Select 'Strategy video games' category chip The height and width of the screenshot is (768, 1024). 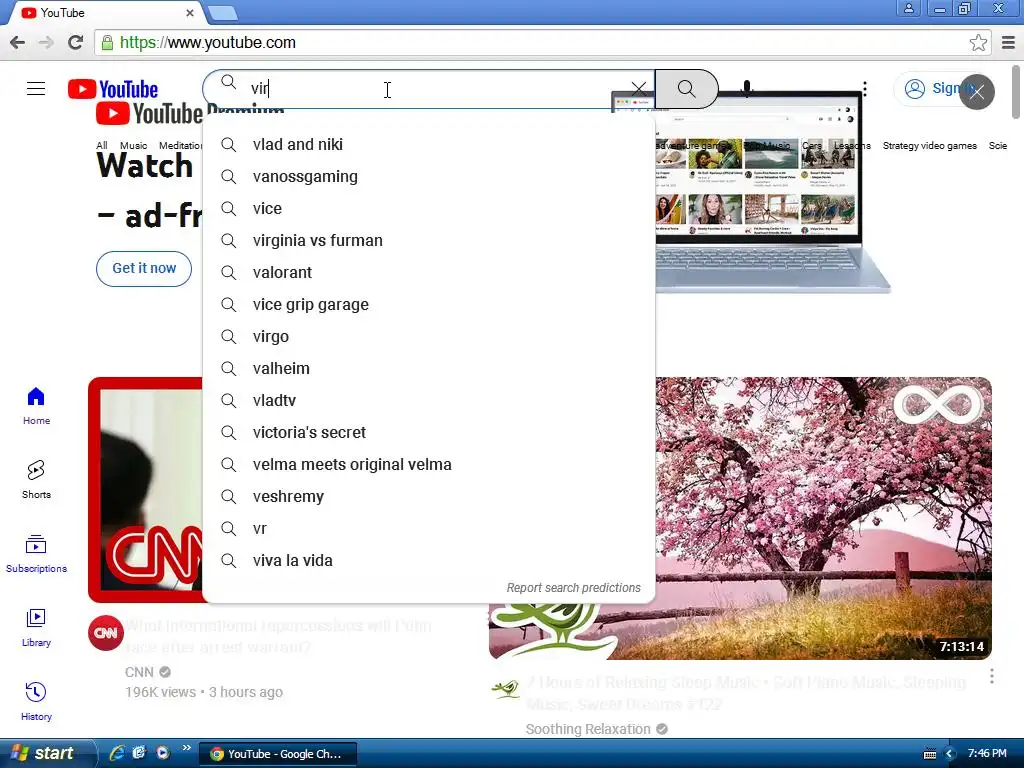(929, 145)
